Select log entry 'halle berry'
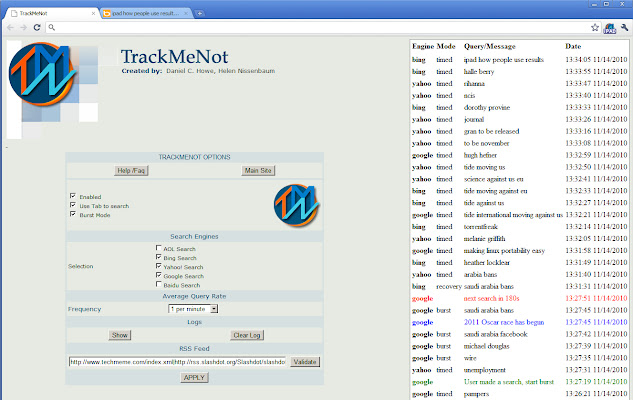Screen dimensions: 633x400 479,71
